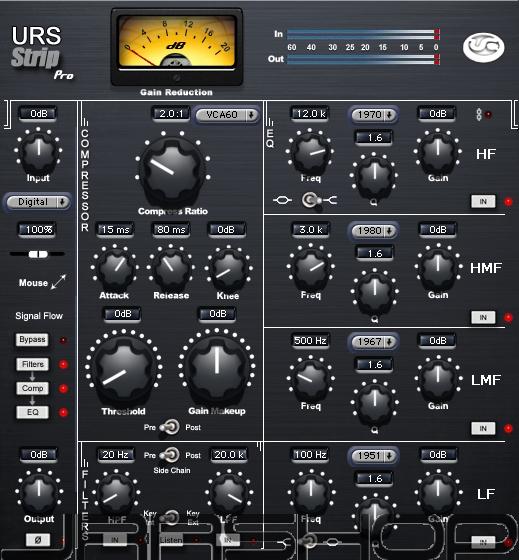519x560 pixels.
Task: Click the 12.0 k HF frequency field
Action: coord(310,114)
